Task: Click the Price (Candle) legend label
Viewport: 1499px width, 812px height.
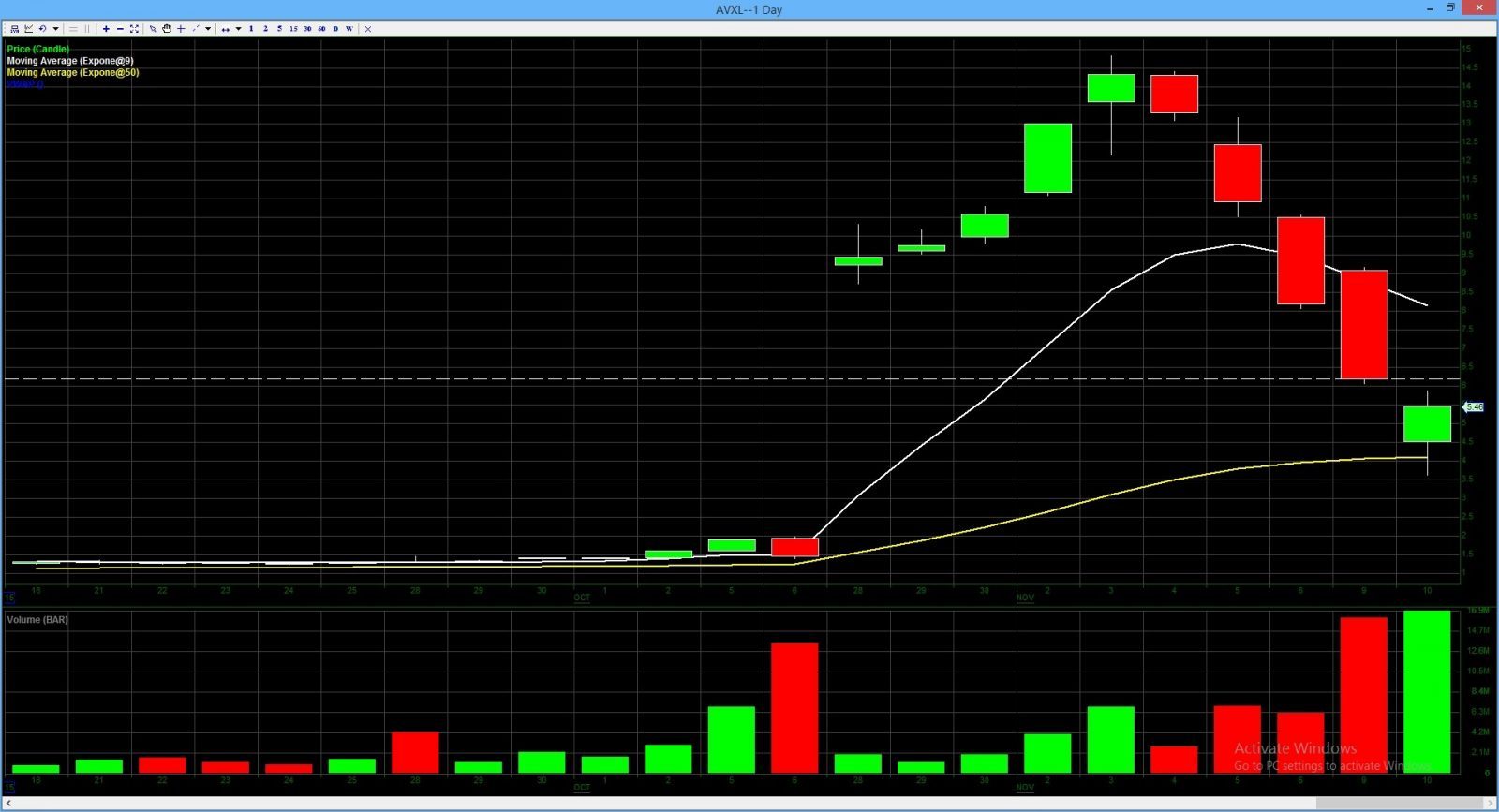Action: (x=38, y=49)
